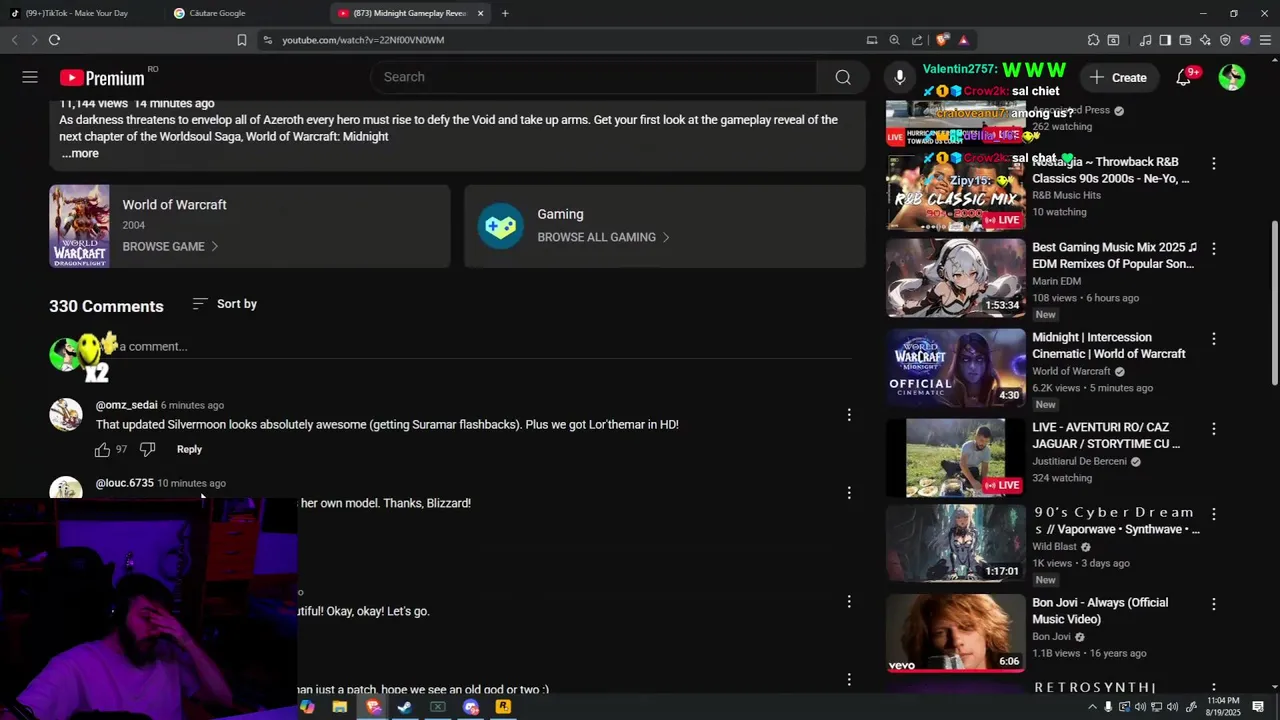1280x720 pixels.
Task: Open @louc.6735 channel link
Action: point(125,483)
